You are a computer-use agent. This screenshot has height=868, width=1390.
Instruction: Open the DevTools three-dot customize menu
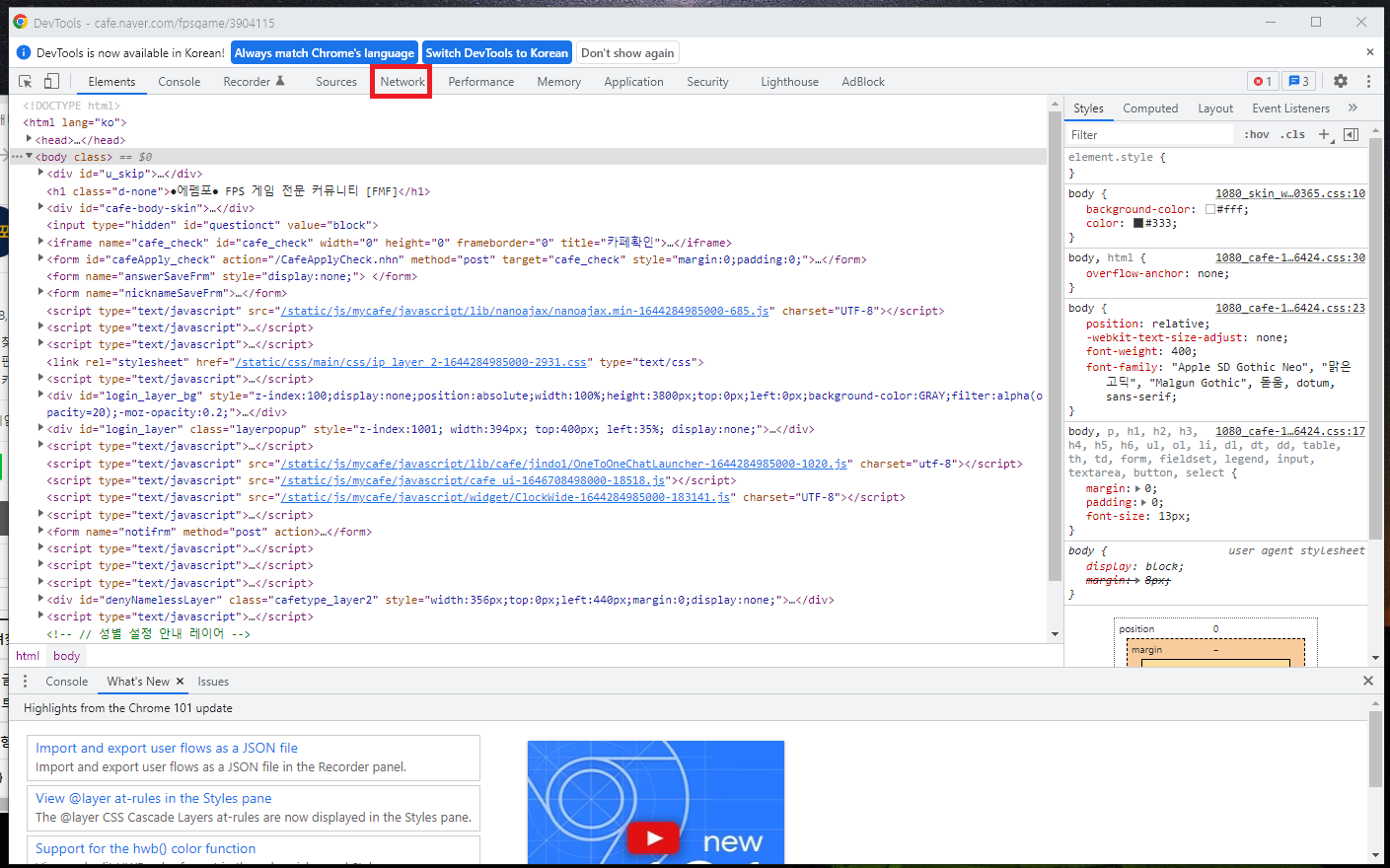[1368, 81]
